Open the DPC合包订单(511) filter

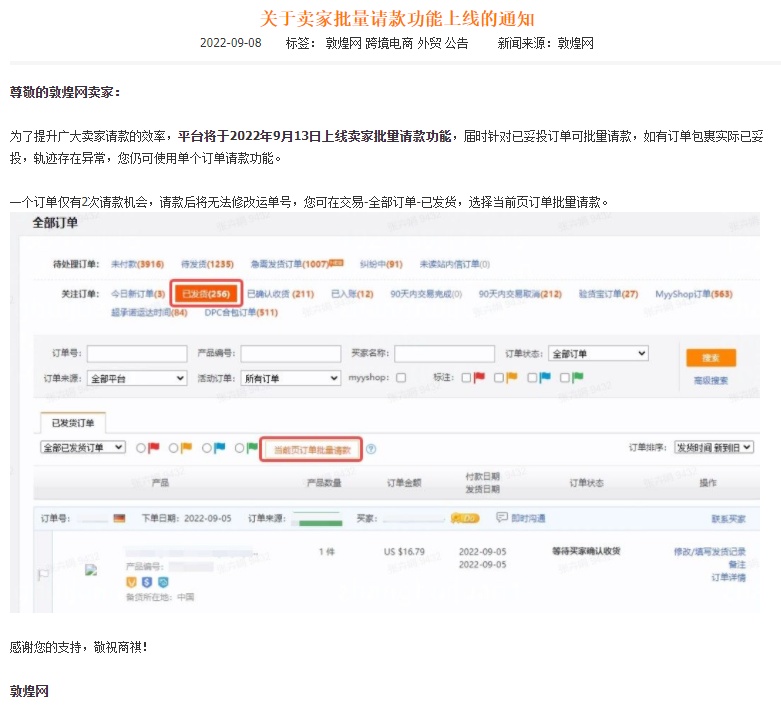pyautogui.click(x=241, y=312)
